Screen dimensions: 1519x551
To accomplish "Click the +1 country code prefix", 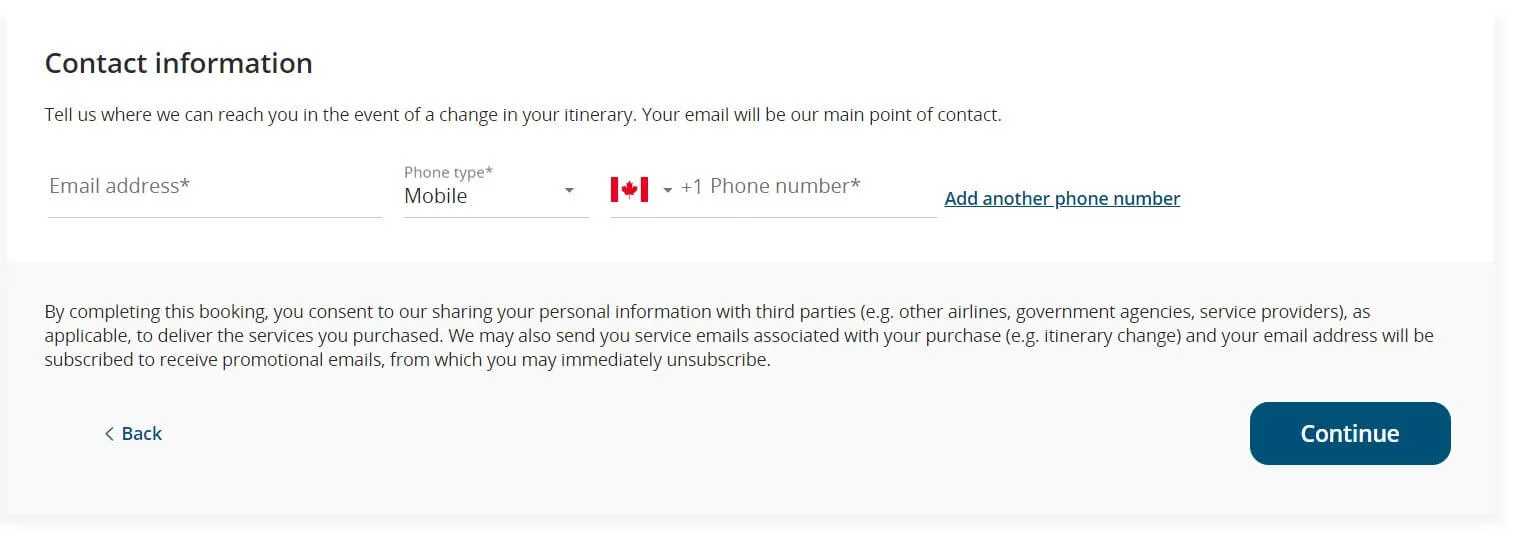I will click(692, 187).
